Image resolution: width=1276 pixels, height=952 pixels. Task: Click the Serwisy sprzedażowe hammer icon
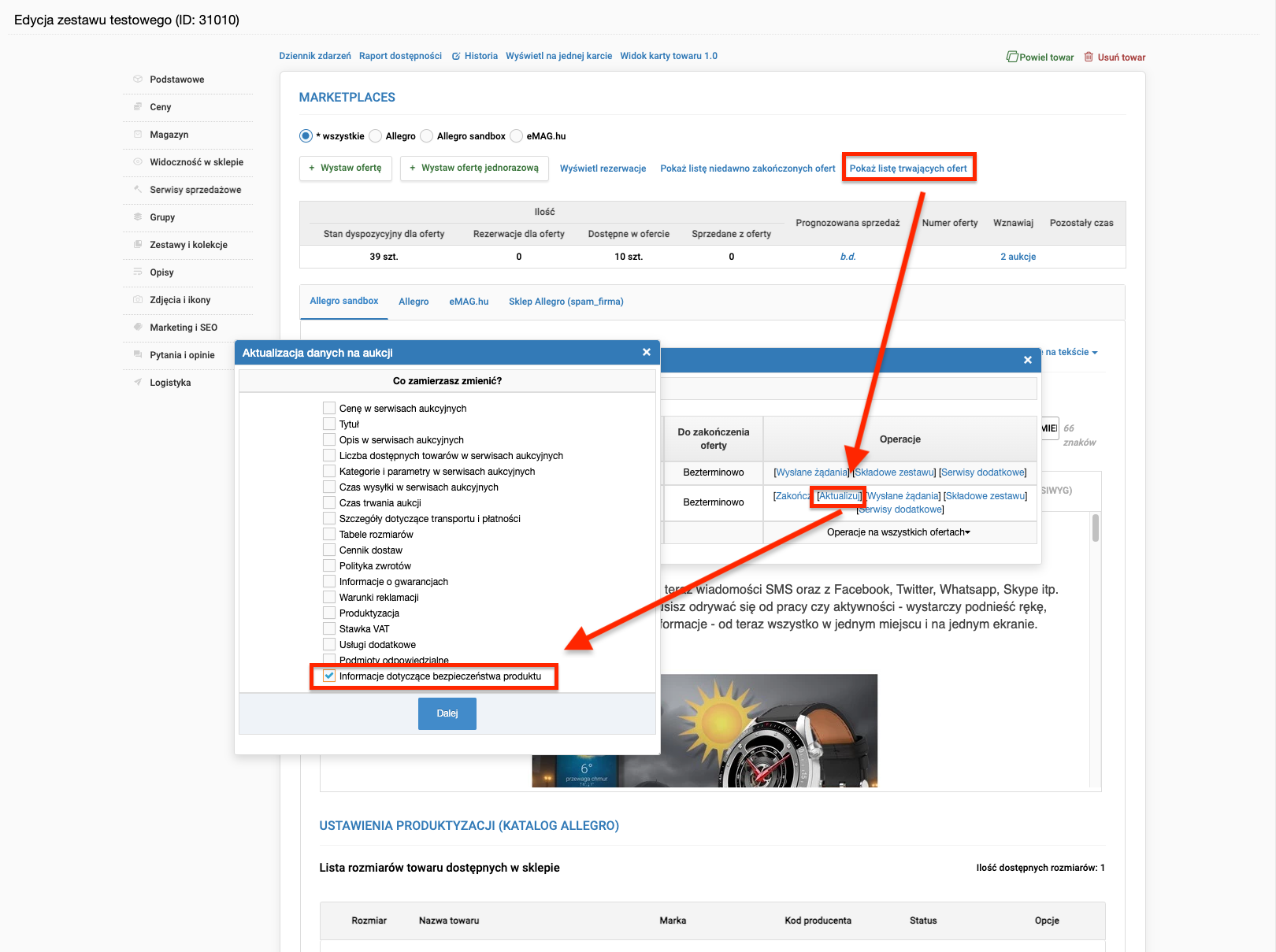pos(138,189)
